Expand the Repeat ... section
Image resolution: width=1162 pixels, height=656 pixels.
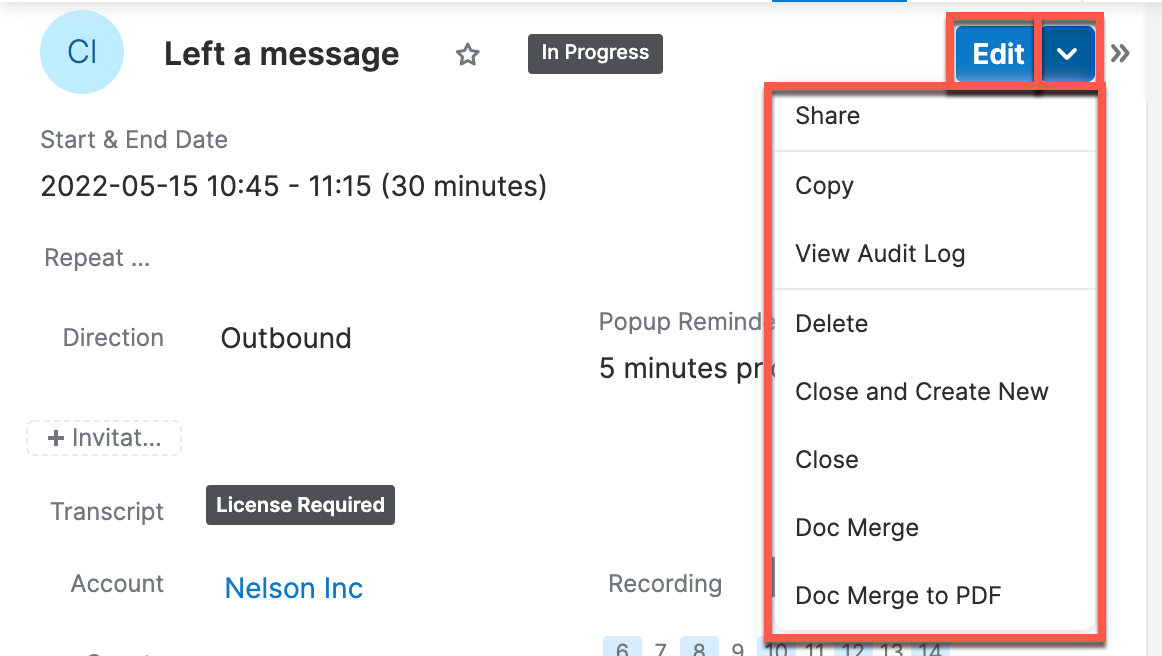[97, 258]
